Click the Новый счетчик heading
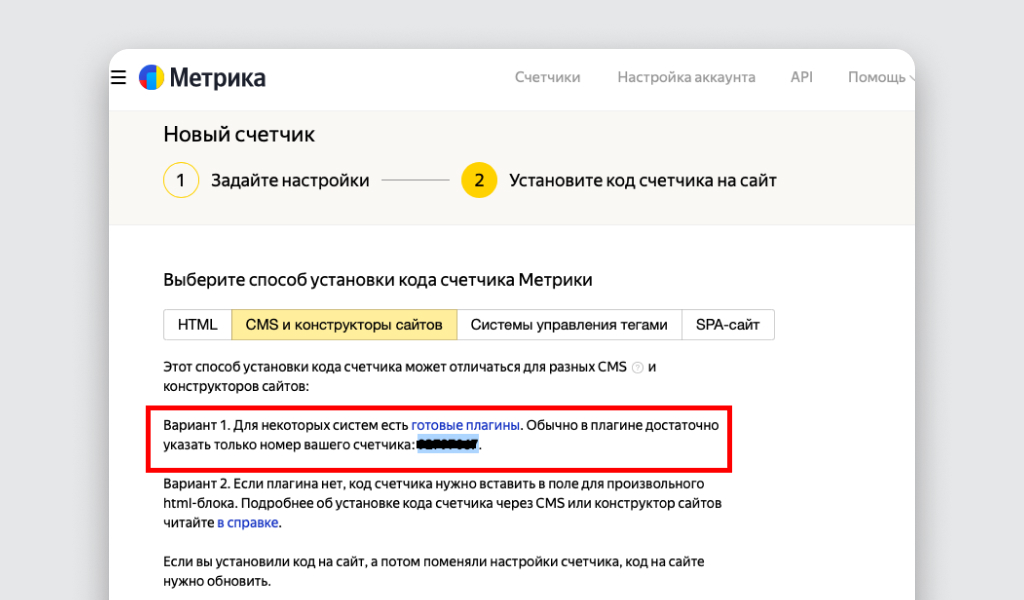Viewport: 1024px width, 600px height. tap(239, 134)
